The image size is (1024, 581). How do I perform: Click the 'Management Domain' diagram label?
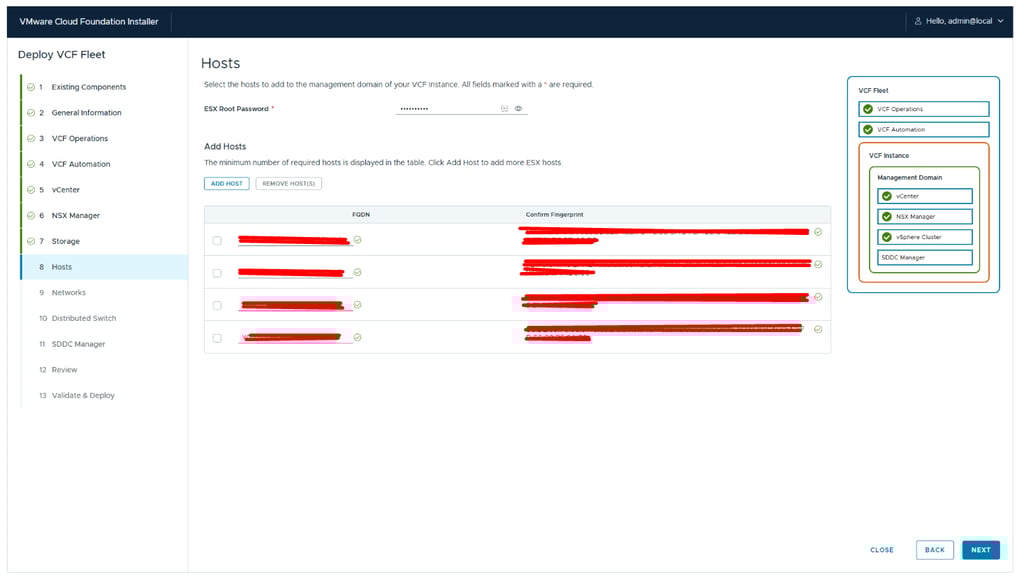[910, 178]
